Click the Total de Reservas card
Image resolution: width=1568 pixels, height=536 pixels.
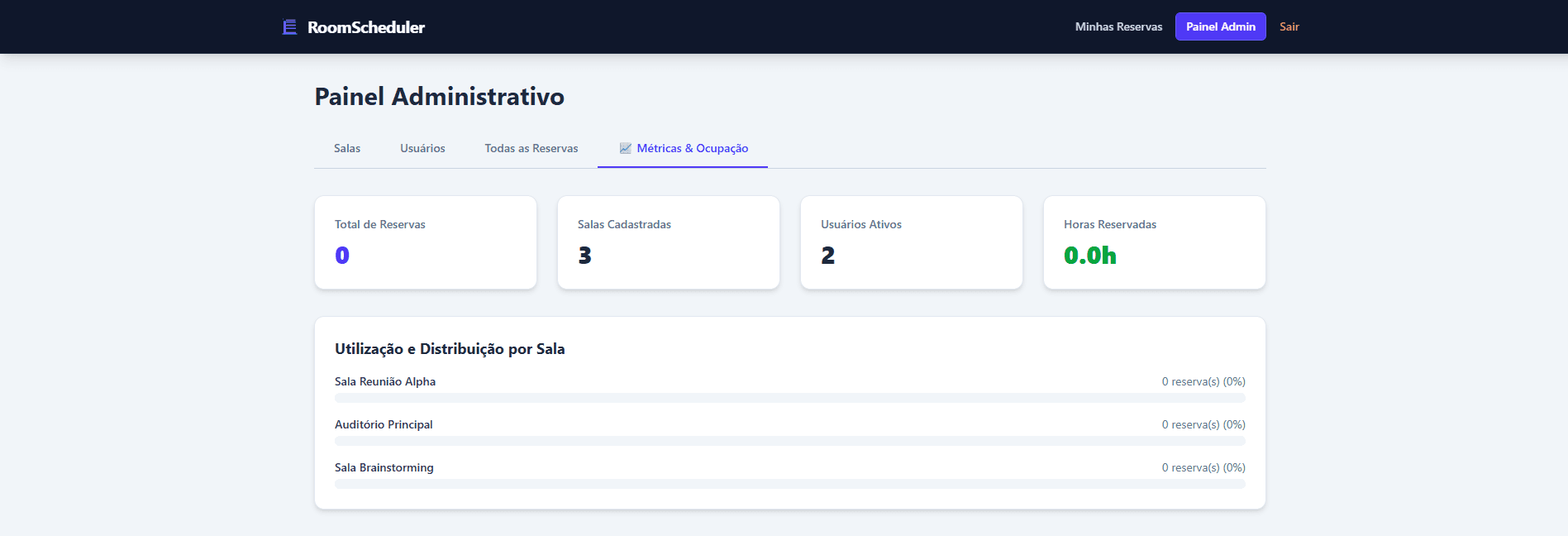(x=426, y=242)
